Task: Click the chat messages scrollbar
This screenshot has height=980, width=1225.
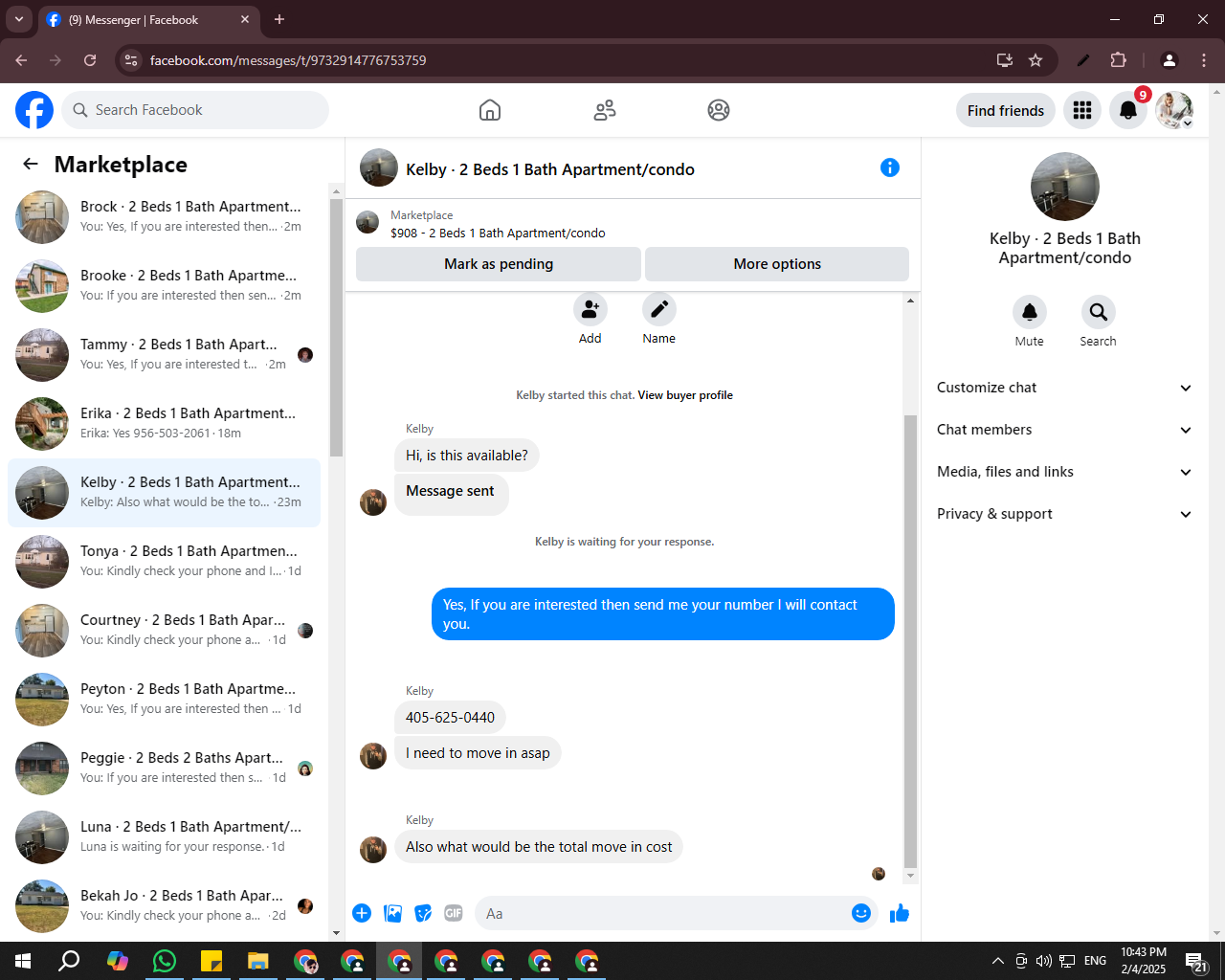Action: pyautogui.click(x=910, y=641)
